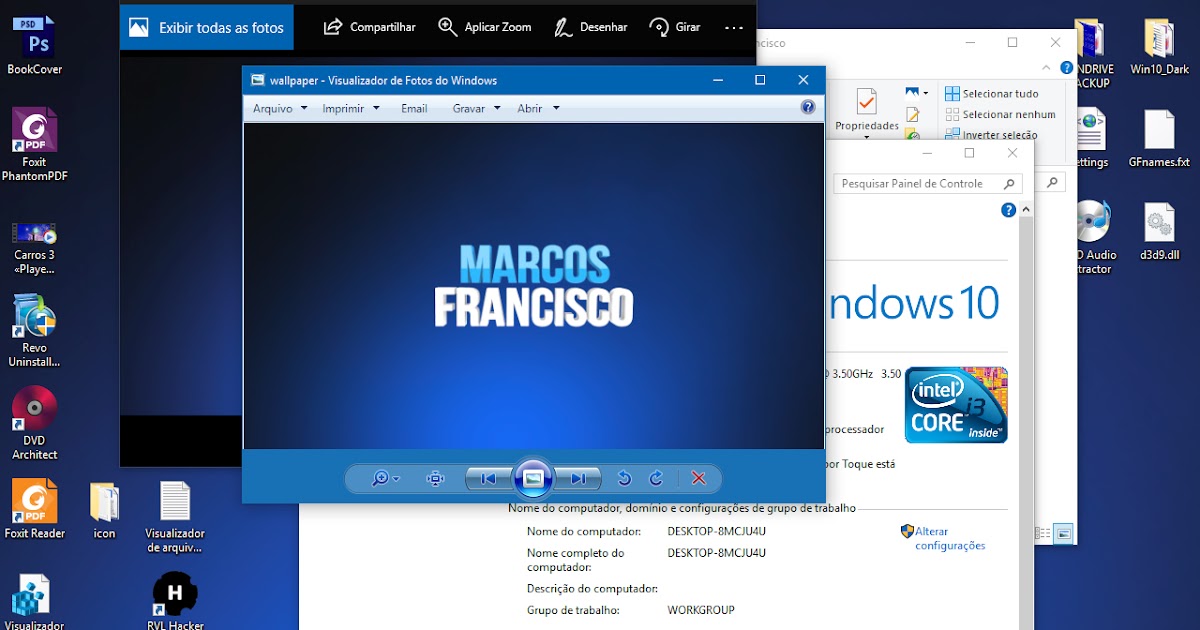
Task: Click the edit pencil icon in Explorer ribbon
Action: (912, 114)
